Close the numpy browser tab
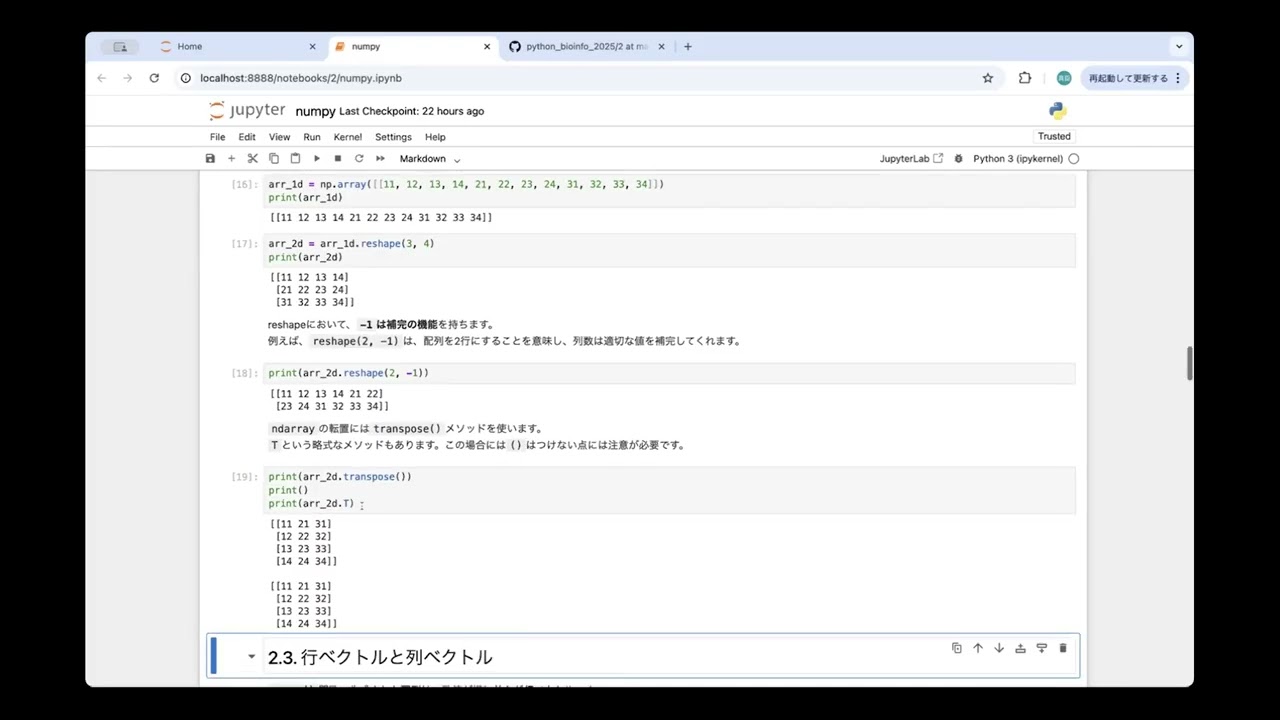This screenshot has height=720, width=1280. click(x=487, y=46)
